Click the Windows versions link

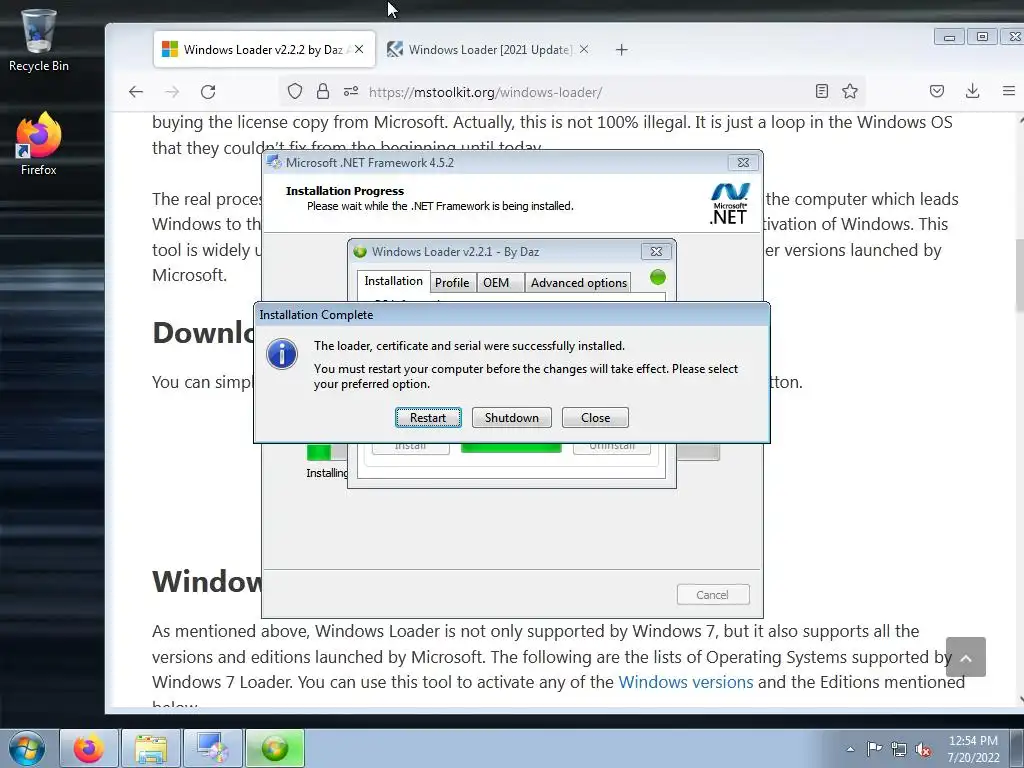point(686,682)
